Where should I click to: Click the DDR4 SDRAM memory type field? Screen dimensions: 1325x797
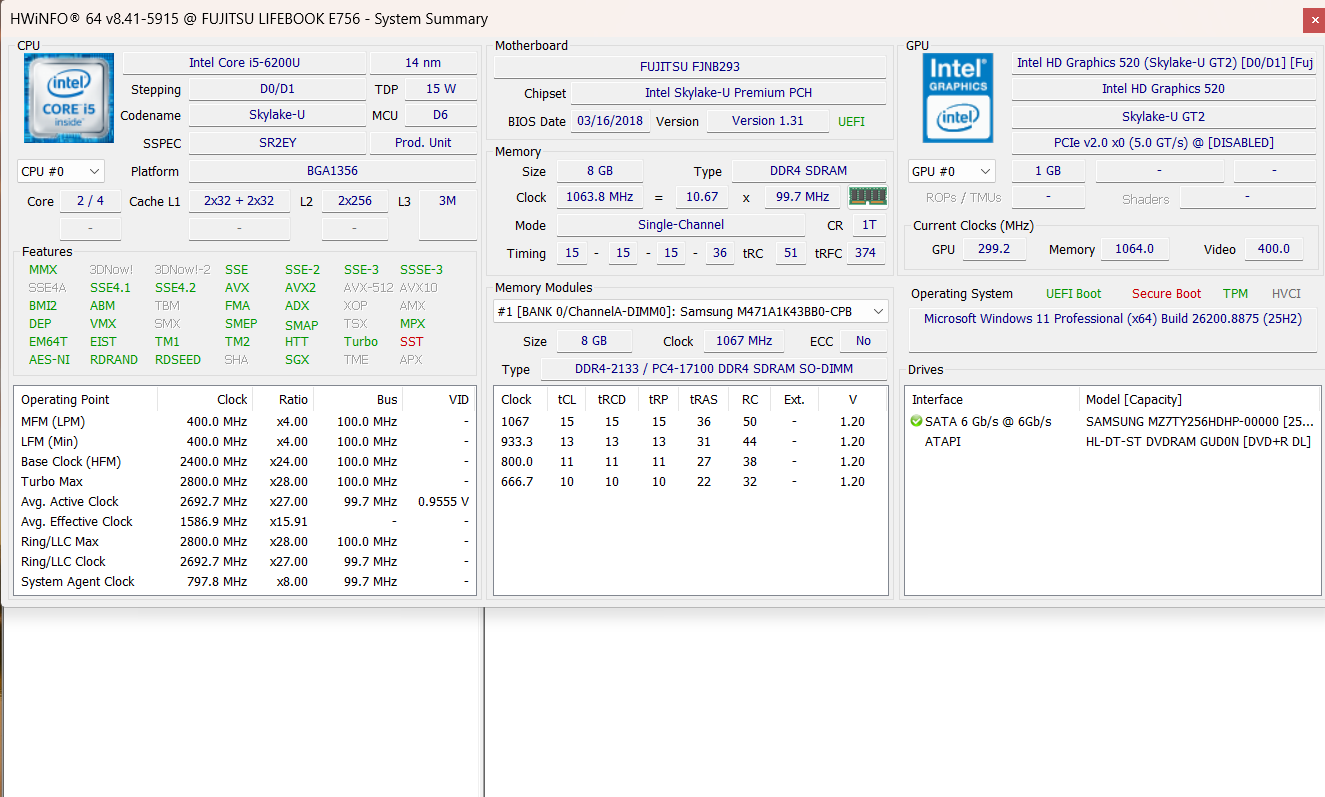(810, 171)
